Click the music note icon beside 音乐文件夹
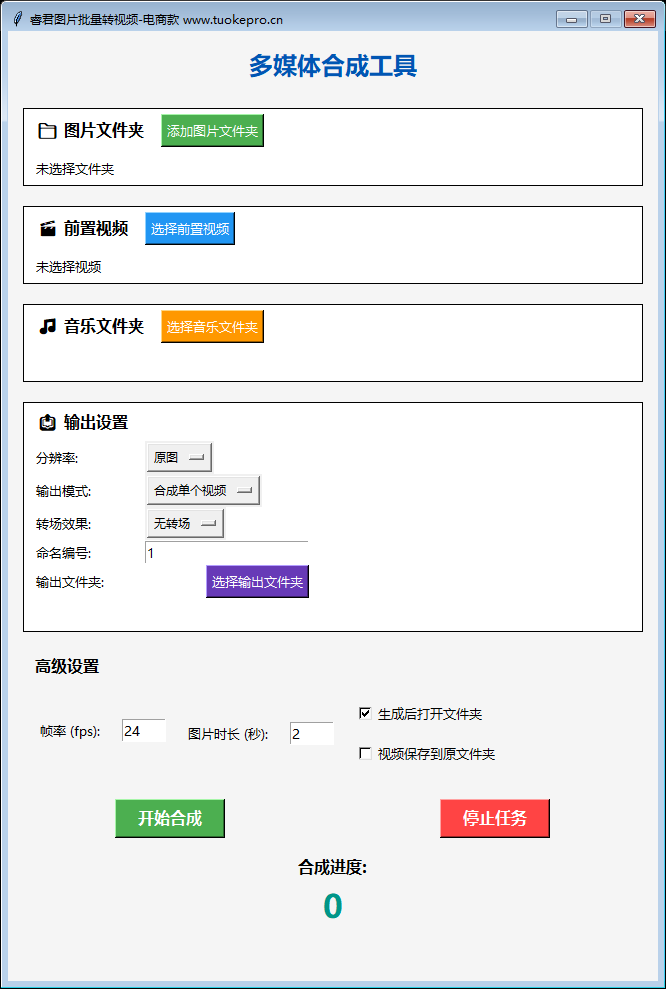Screen dimensions: 666x989 (x=47, y=327)
